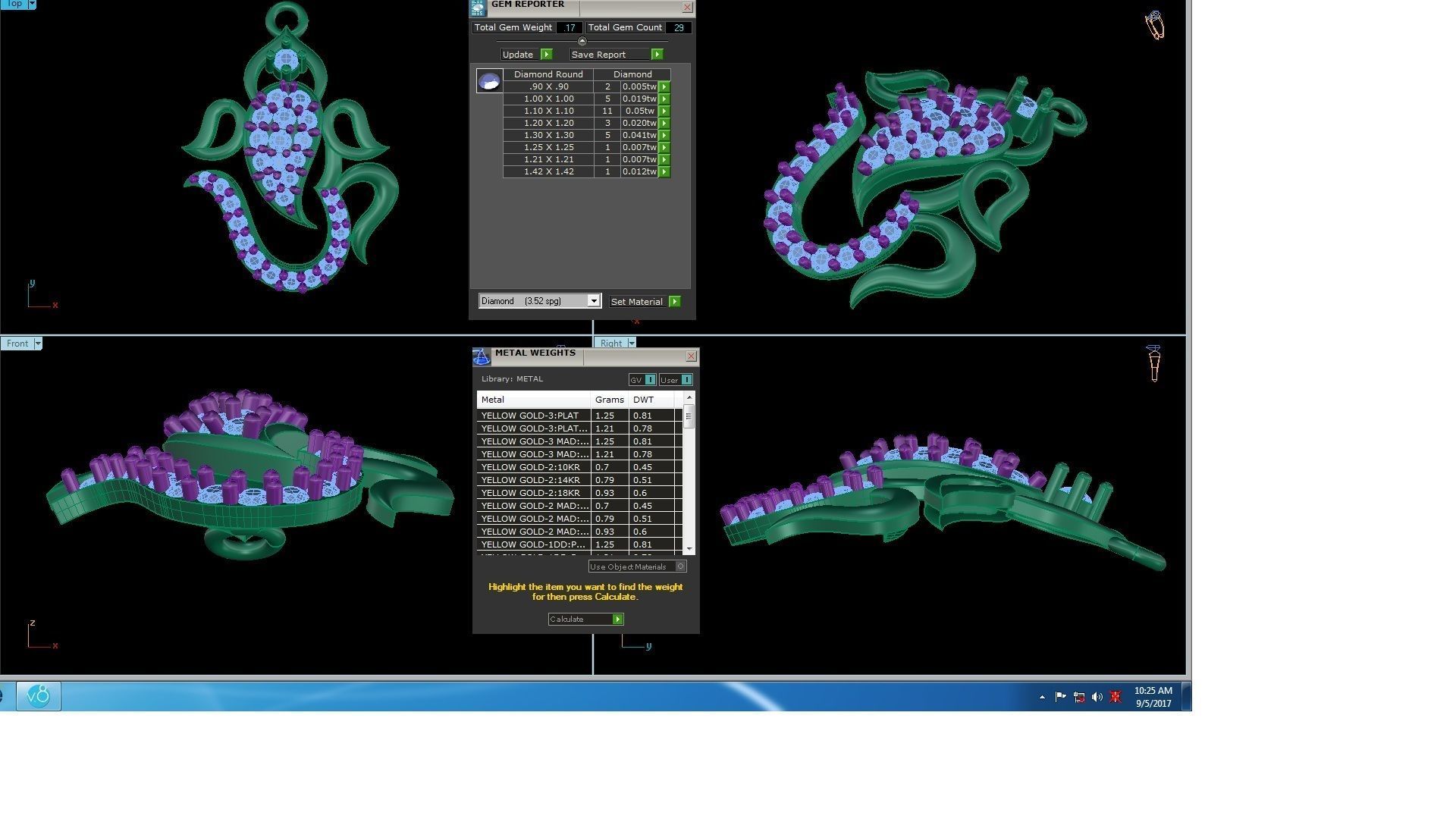Click the volume icon in system tray

(1097, 697)
